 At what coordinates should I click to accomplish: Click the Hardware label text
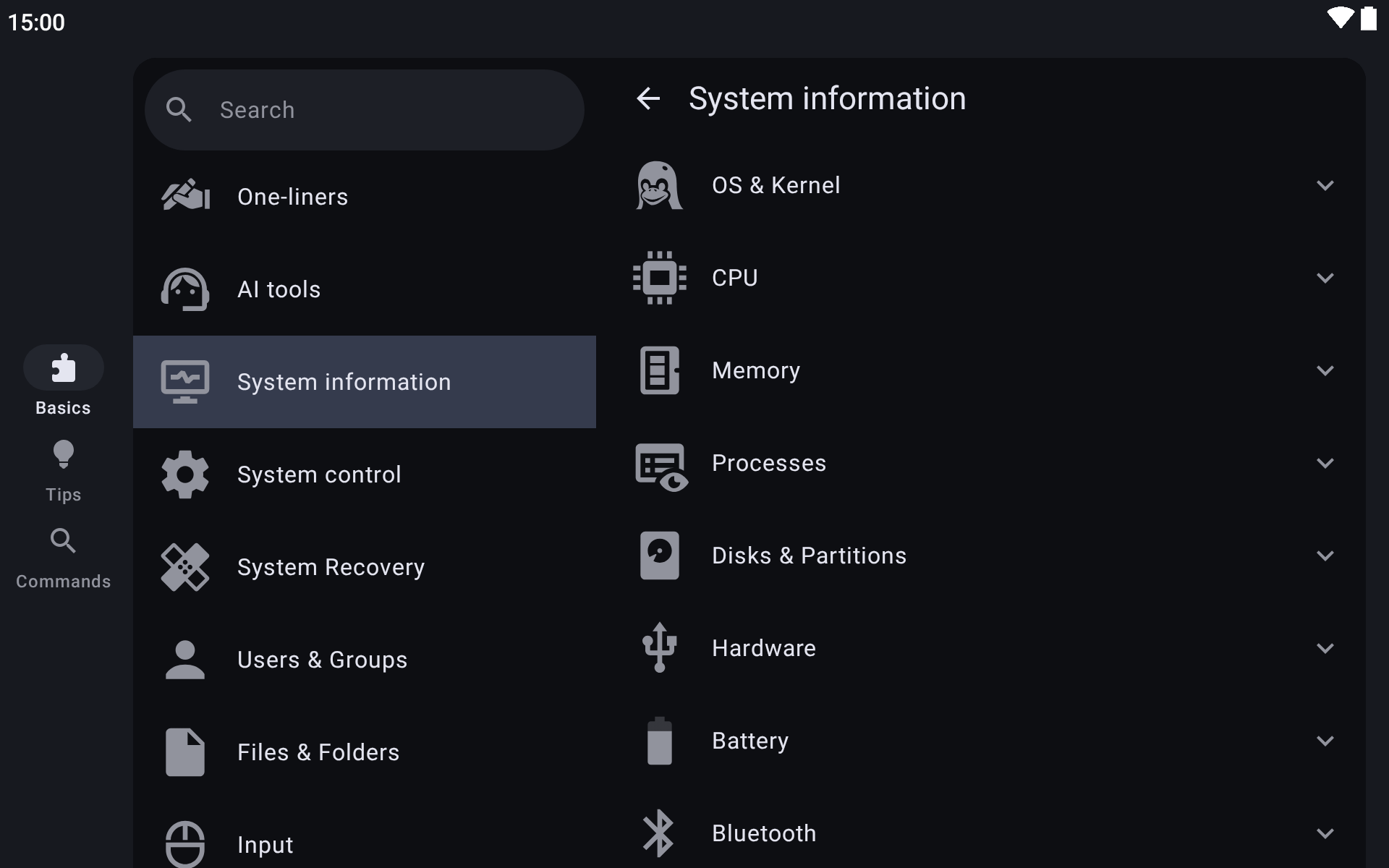pos(764,648)
